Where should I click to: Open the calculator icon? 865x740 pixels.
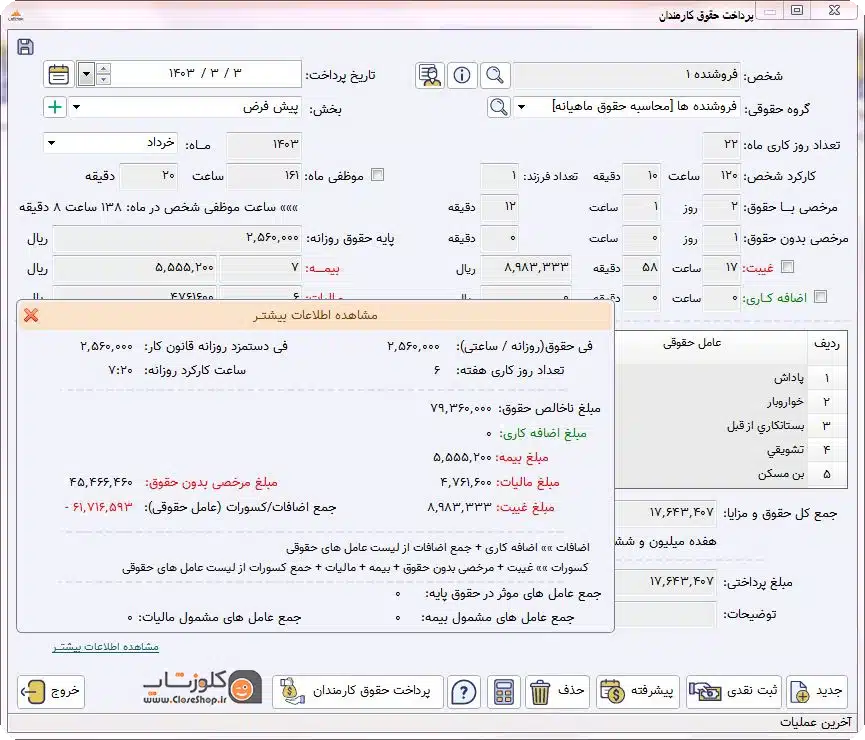click(x=504, y=691)
